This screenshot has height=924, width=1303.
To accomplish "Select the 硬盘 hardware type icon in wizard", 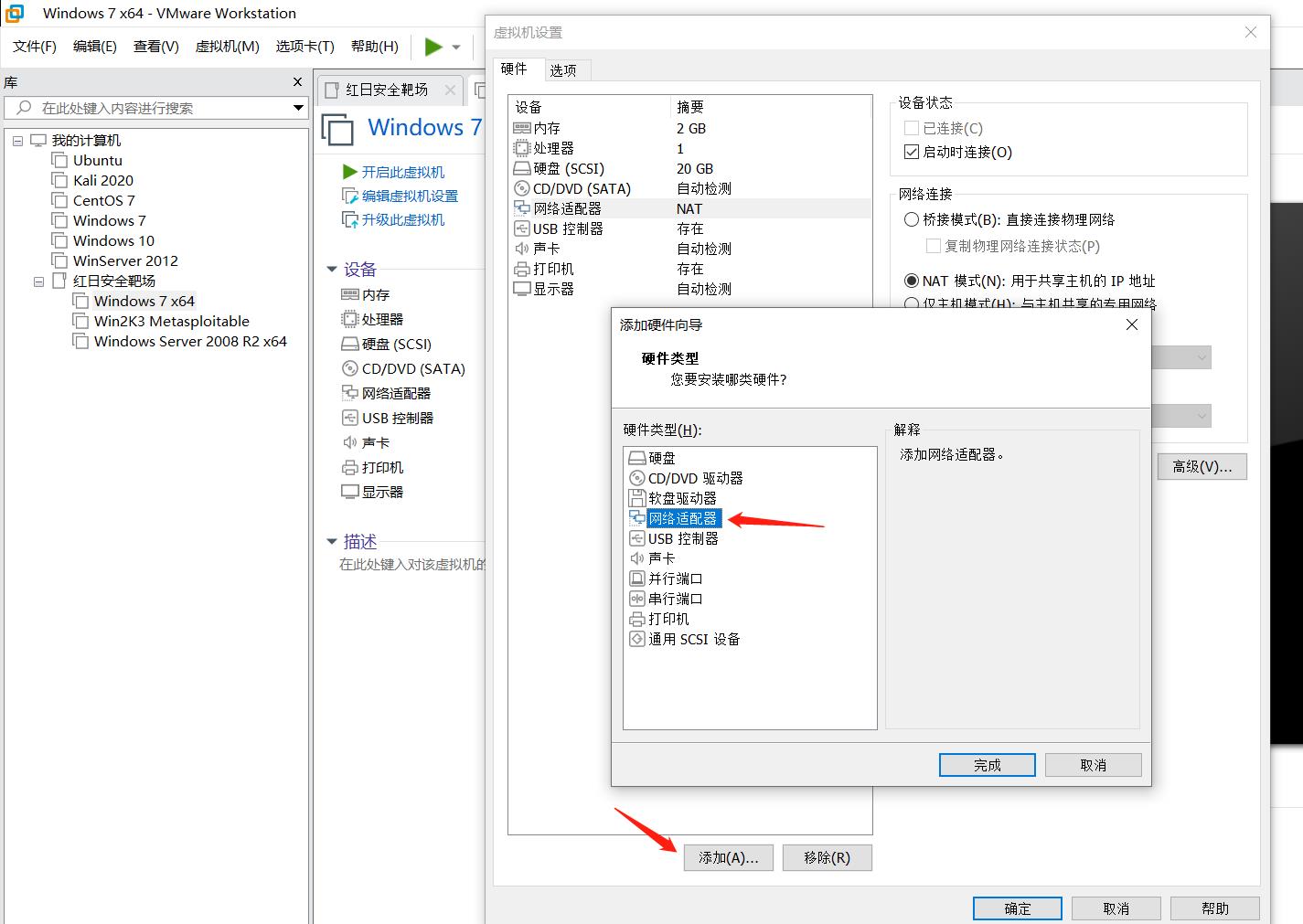I will point(637,458).
